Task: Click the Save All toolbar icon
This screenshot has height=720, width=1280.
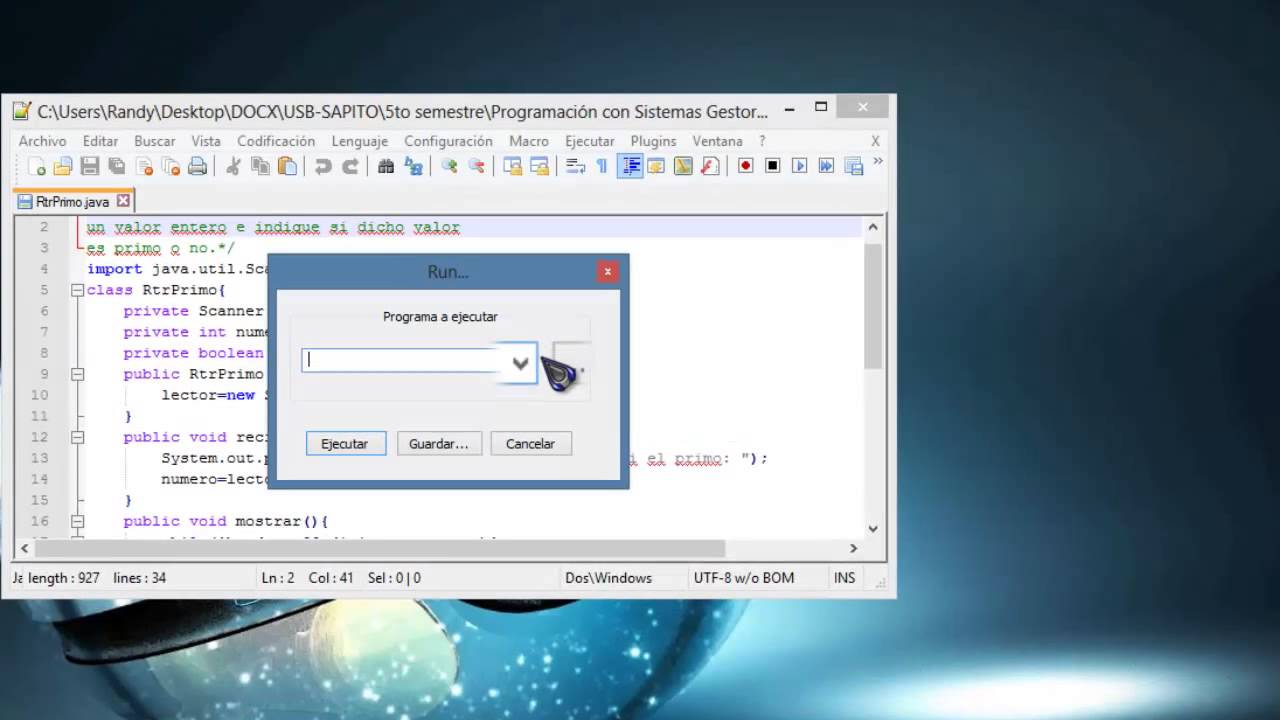Action: coord(117,166)
